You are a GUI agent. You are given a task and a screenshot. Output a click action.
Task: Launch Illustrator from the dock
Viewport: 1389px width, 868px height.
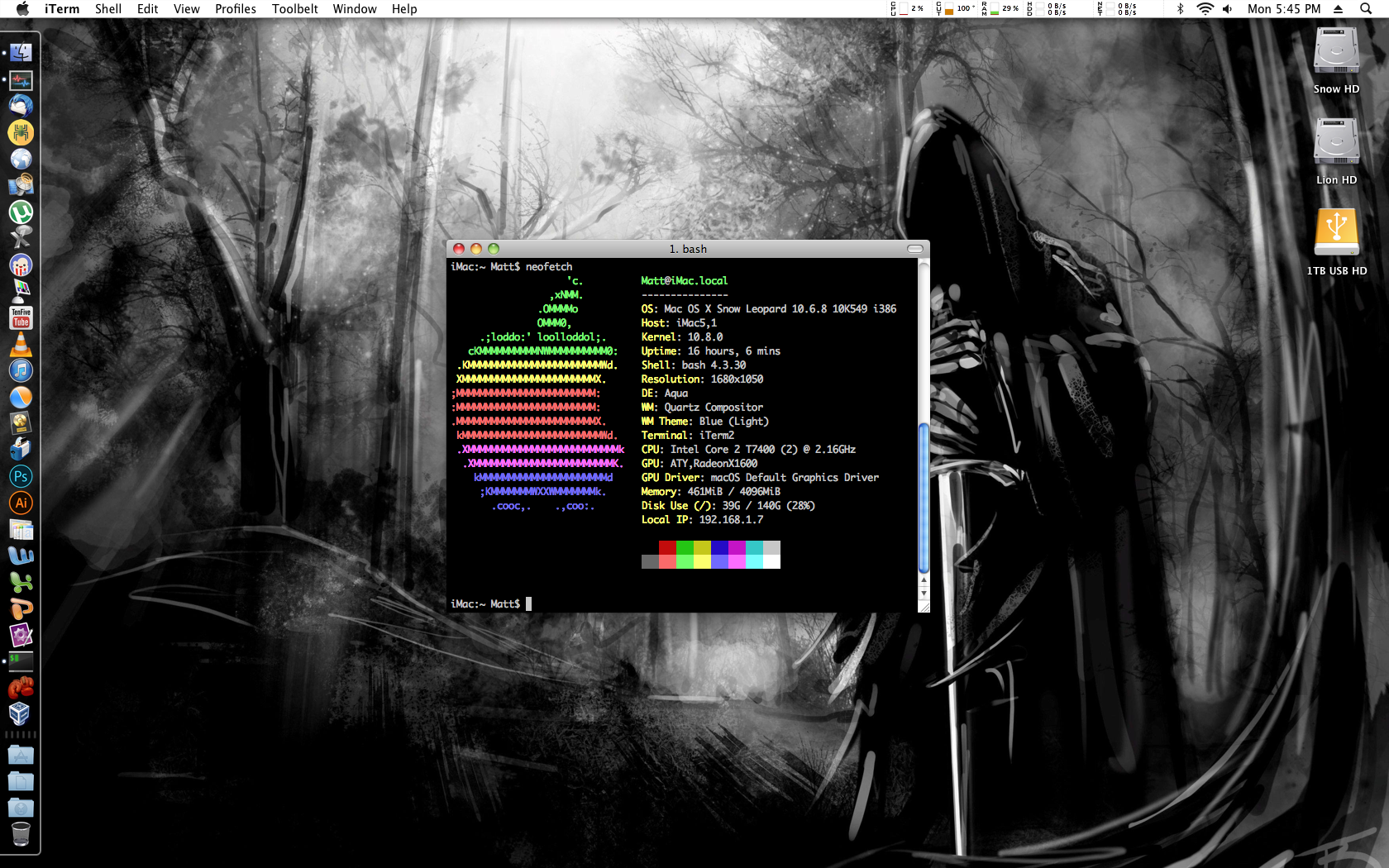(x=21, y=503)
